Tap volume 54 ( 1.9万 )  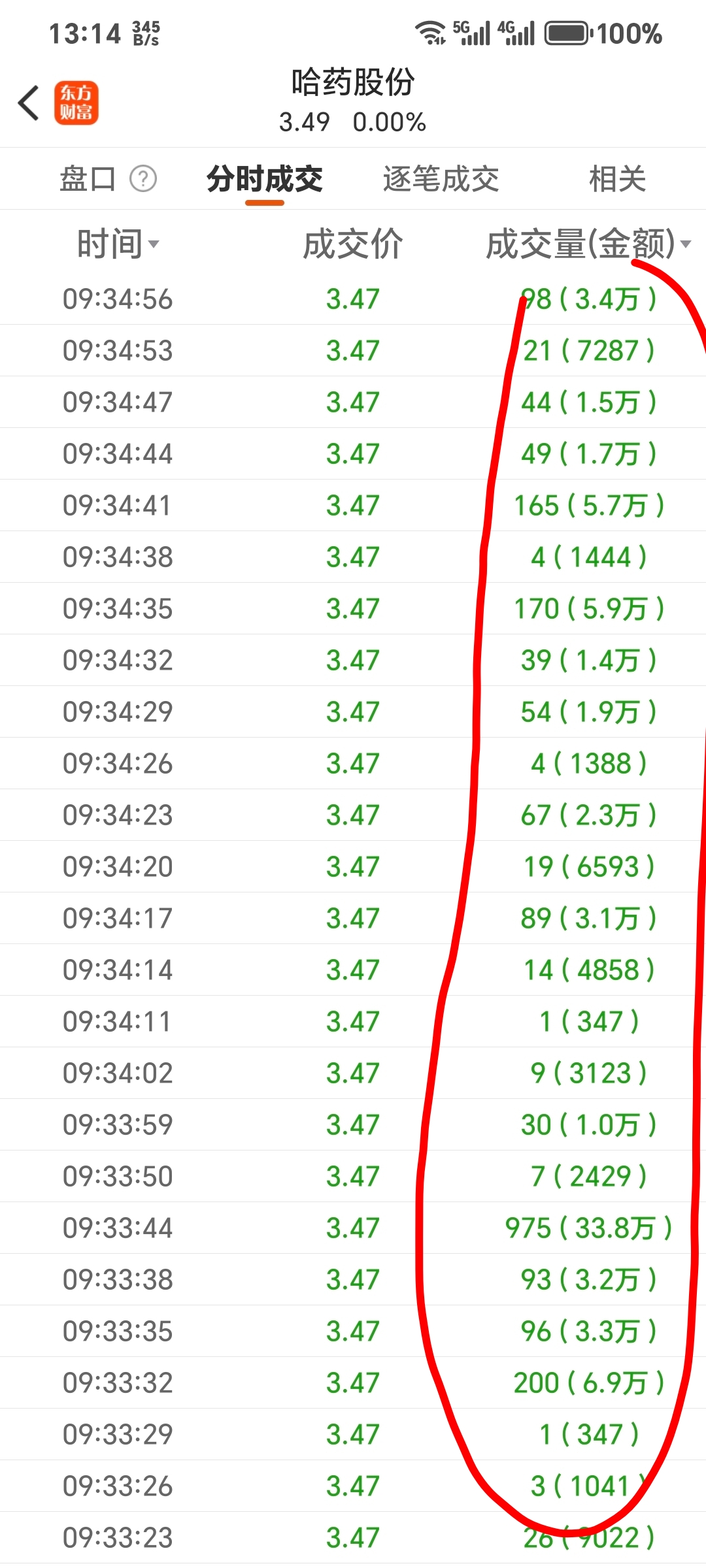(x=589, y=712)
